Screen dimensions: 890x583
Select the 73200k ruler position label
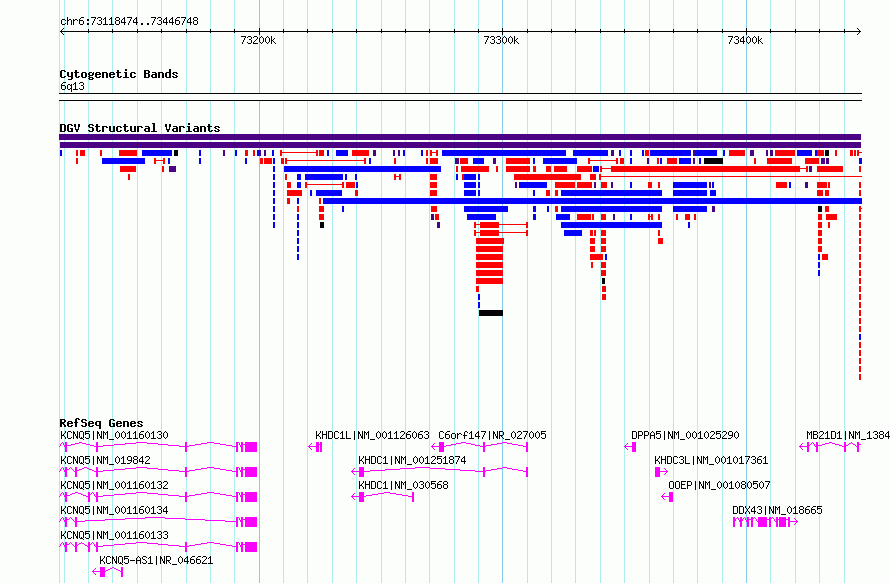(258, 40)
